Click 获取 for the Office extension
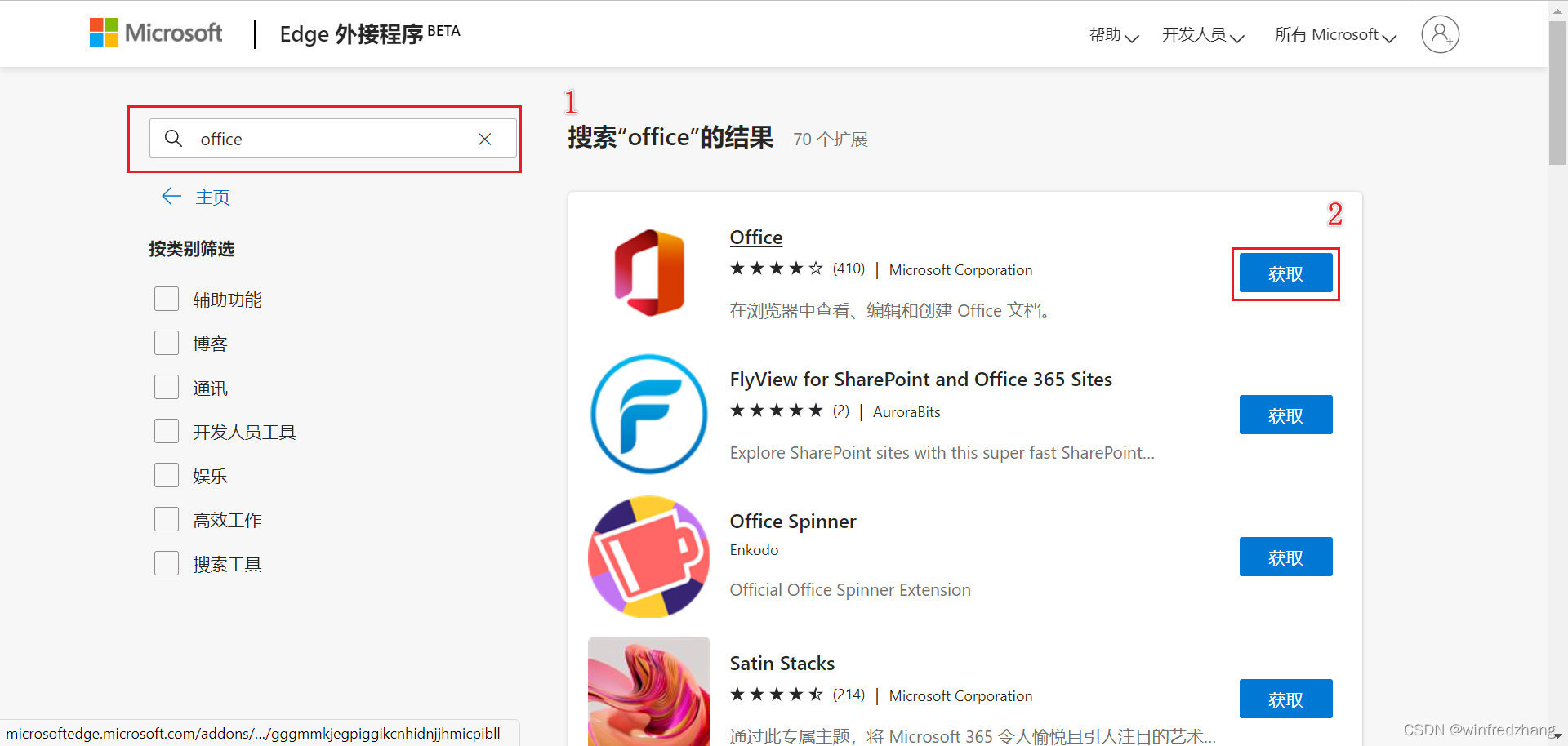 (x=1285, y=273)
